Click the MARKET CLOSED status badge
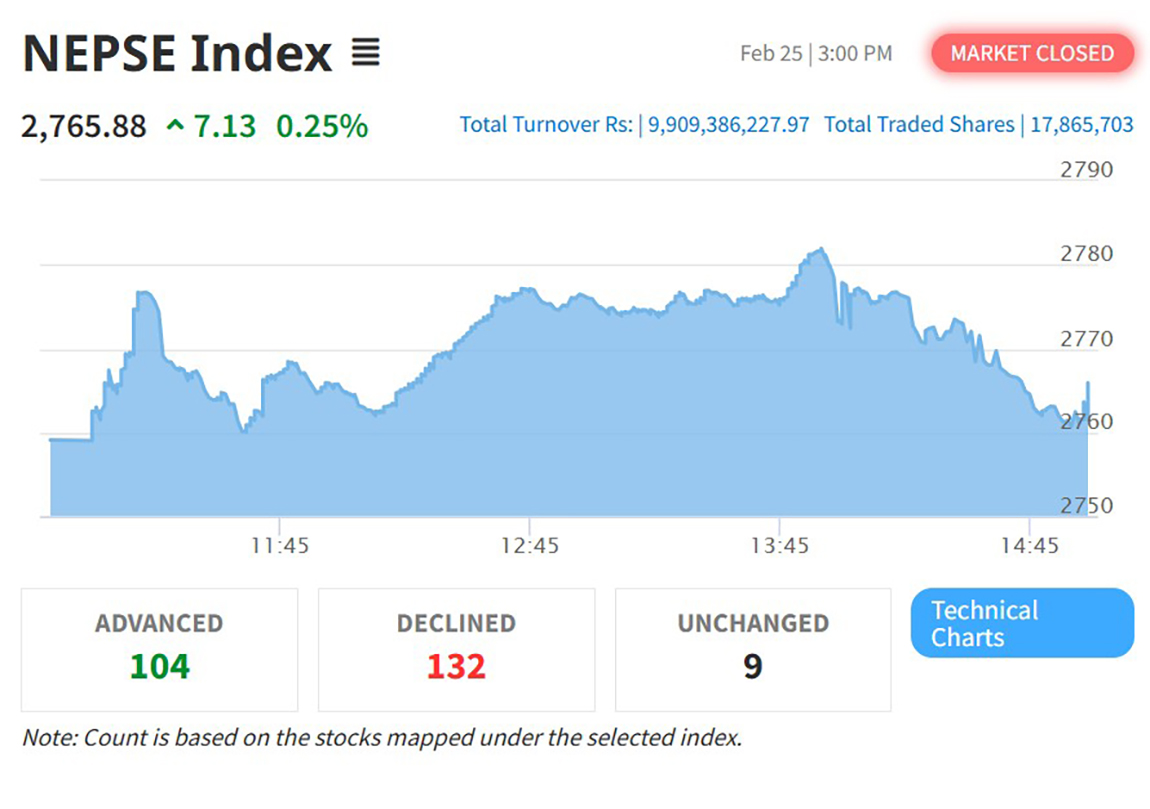1150x809 pixels. click(x=1032, y=53)
